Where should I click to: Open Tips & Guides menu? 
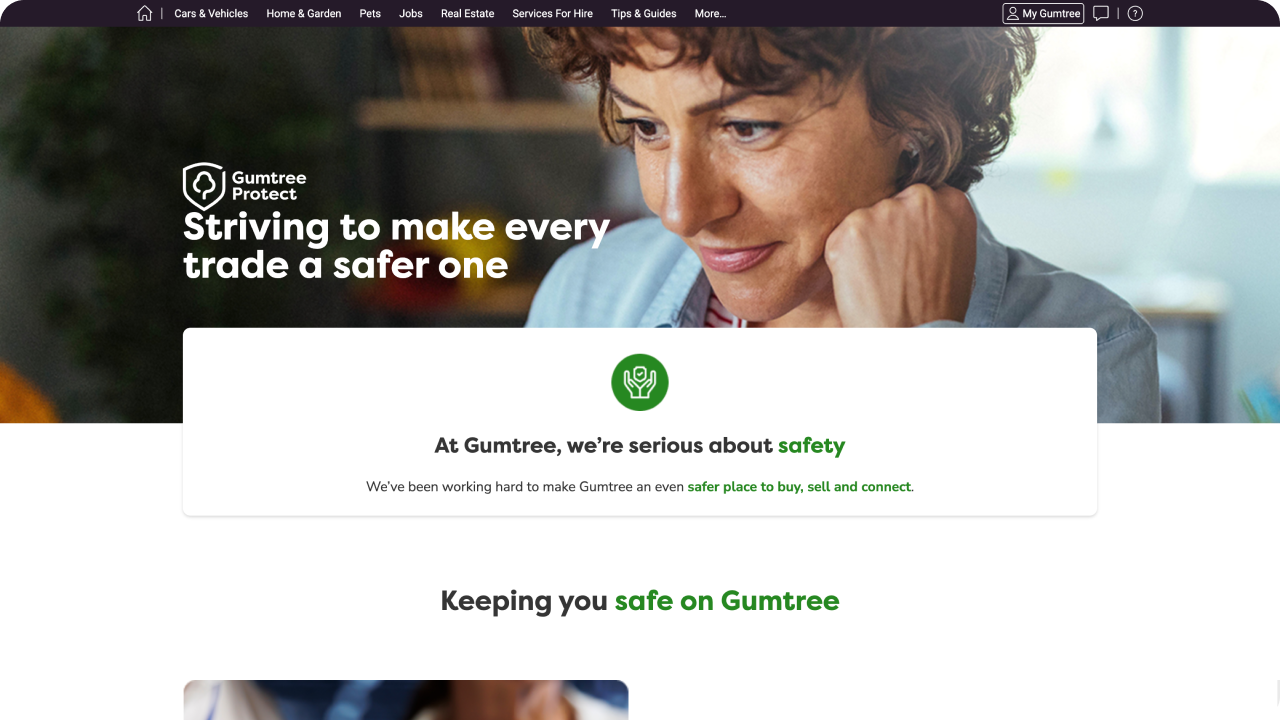644,13
